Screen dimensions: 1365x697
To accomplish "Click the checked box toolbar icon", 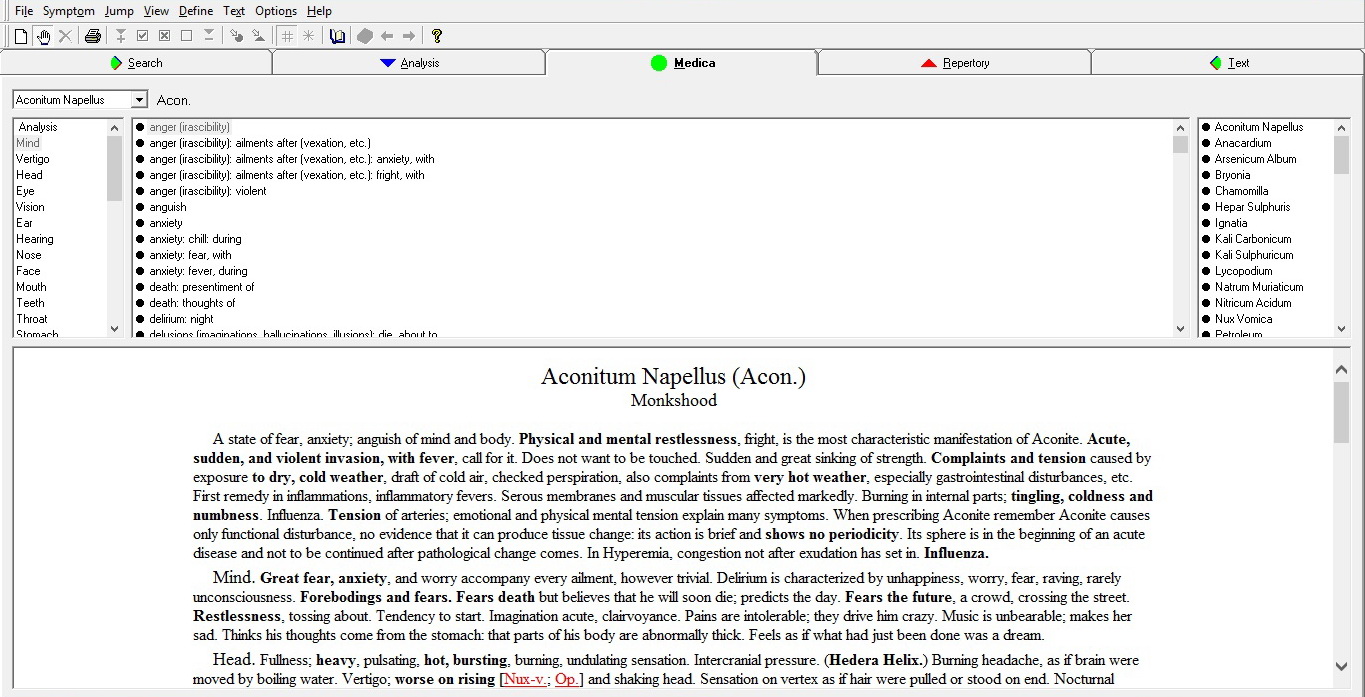I will point(142,36).
